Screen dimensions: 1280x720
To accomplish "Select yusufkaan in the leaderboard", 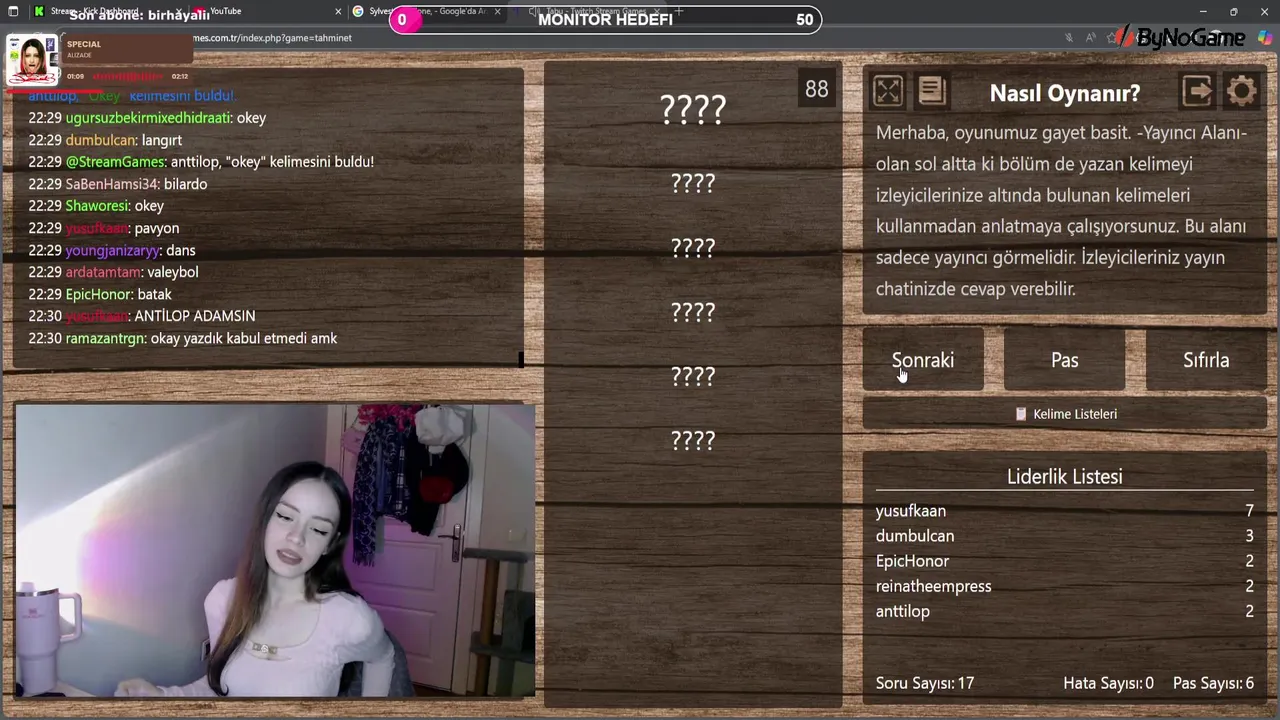I will coord(911,511).
